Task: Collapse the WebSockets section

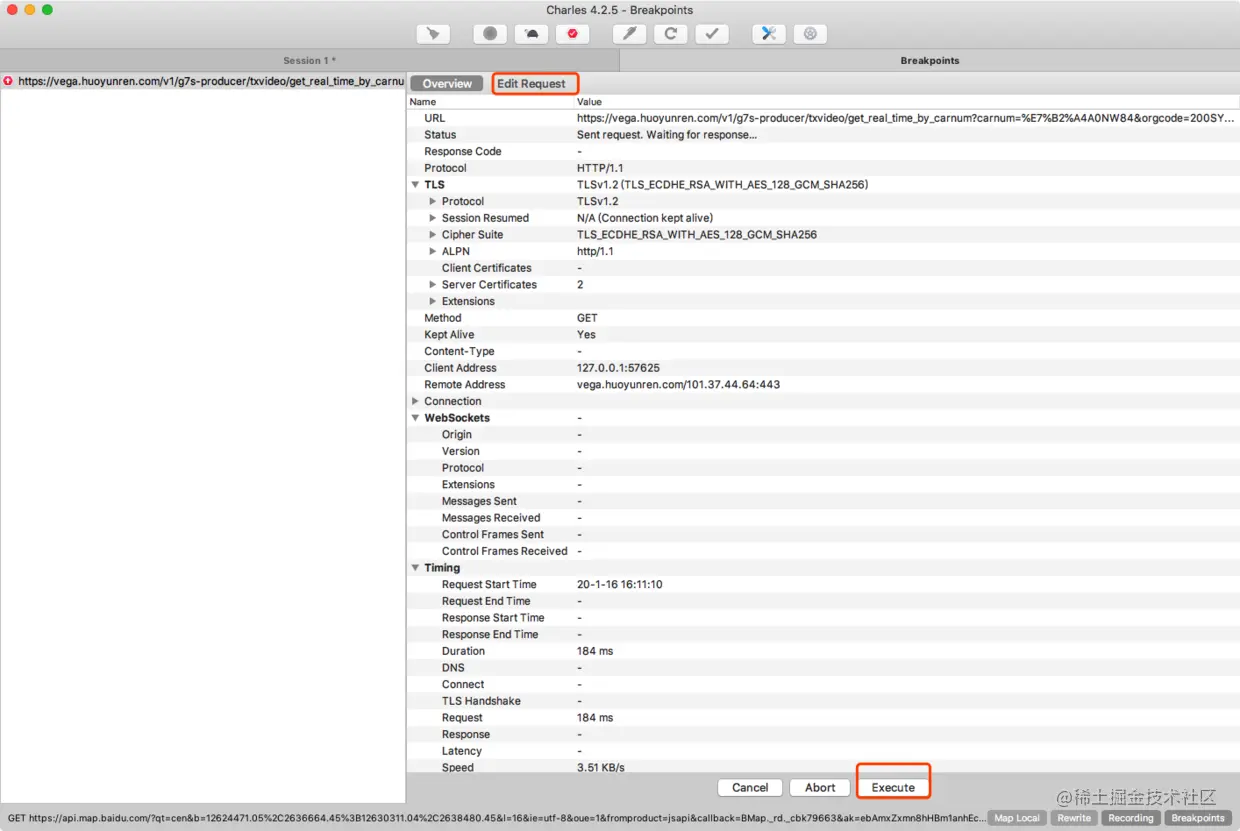Action: (x=415, y=418)
